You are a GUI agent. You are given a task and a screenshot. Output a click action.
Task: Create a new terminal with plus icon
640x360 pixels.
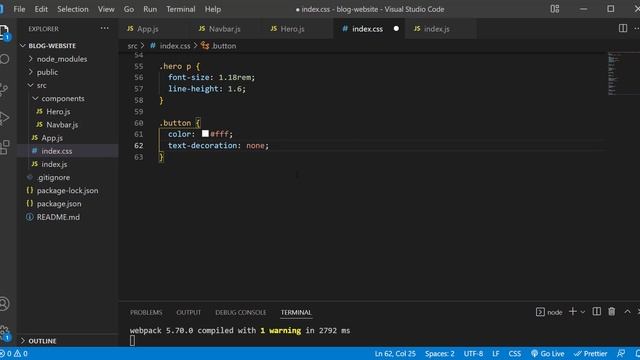573,312
